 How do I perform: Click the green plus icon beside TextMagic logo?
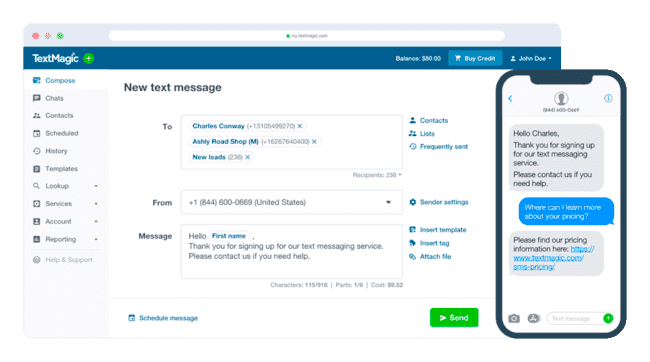(x=88, y=58)
